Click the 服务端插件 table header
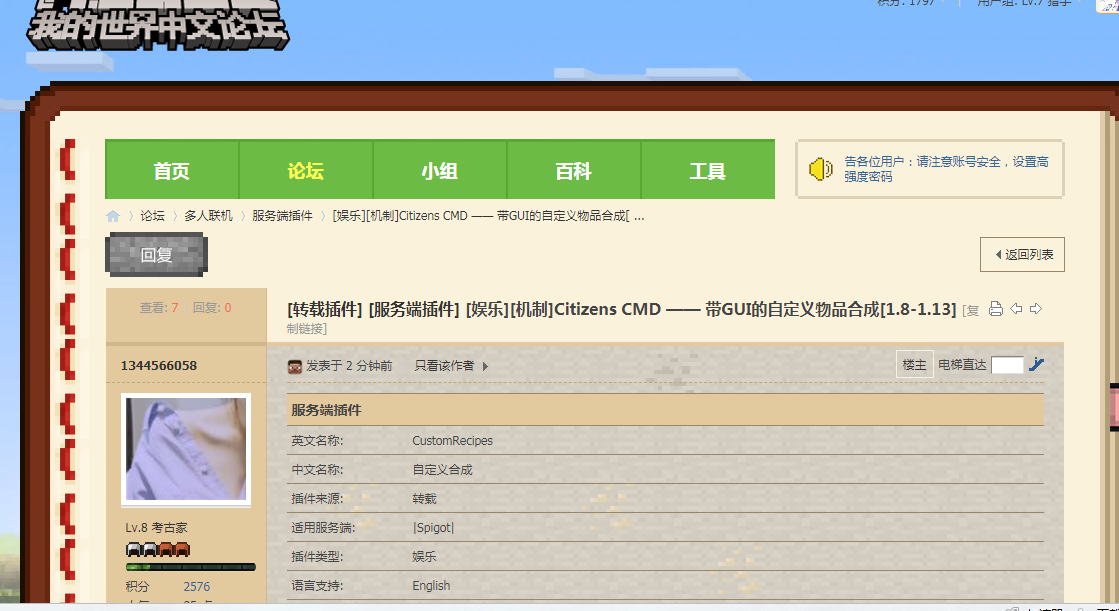 (x=665, y=410)
